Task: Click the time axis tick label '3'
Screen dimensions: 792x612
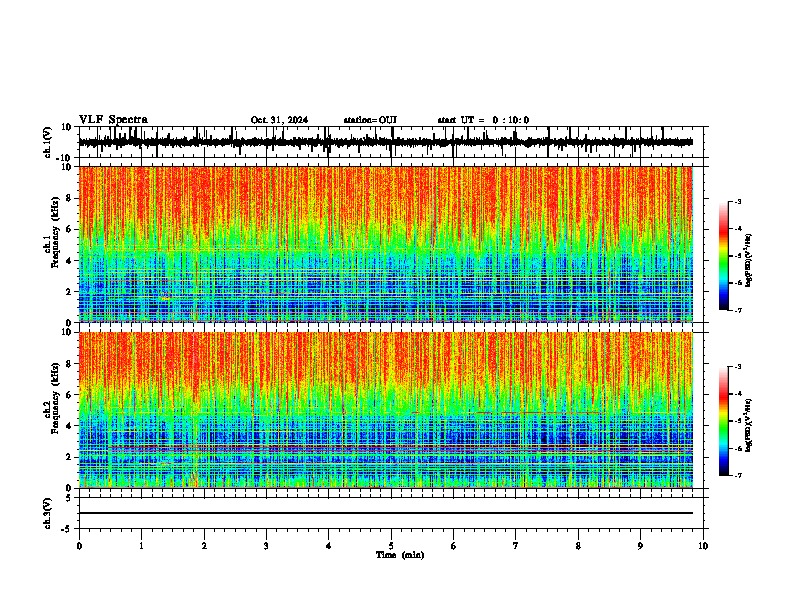Action: point(266,546)
